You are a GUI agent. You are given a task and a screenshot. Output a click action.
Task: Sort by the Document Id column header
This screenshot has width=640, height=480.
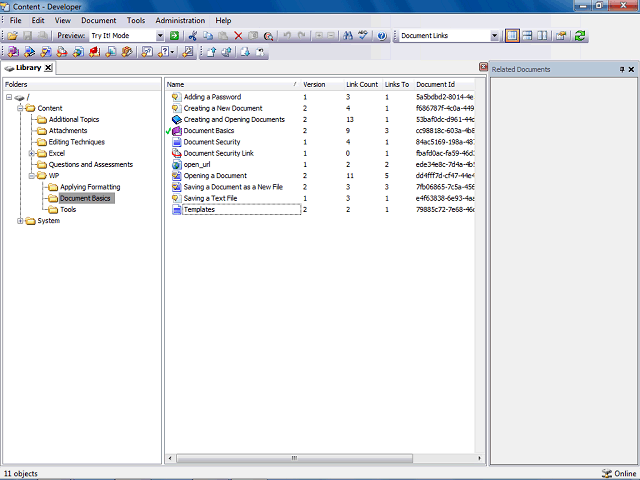pyautogui.click(x=444, y=84)
